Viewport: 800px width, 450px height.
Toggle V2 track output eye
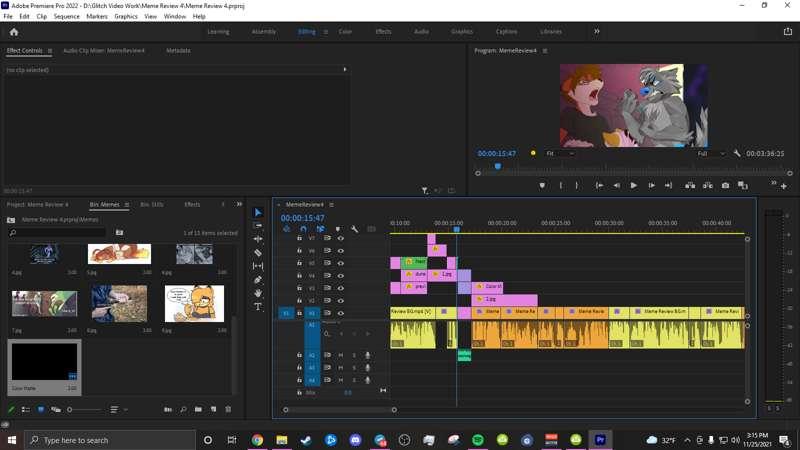point(340,301)
